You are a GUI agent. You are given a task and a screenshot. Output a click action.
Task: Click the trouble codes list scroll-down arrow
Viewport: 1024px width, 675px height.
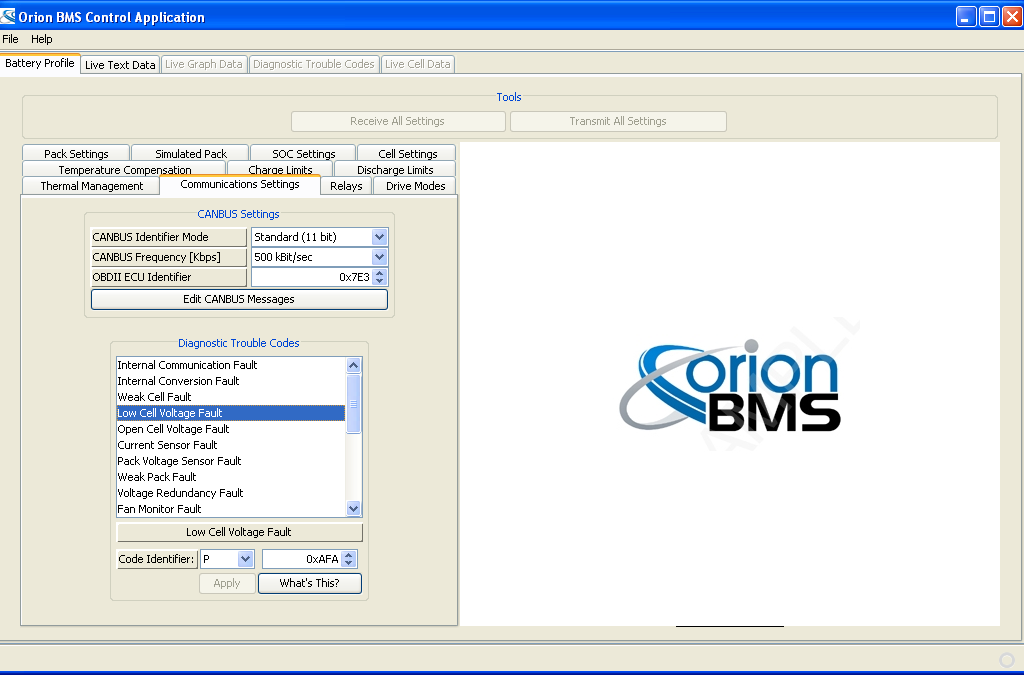353,509
